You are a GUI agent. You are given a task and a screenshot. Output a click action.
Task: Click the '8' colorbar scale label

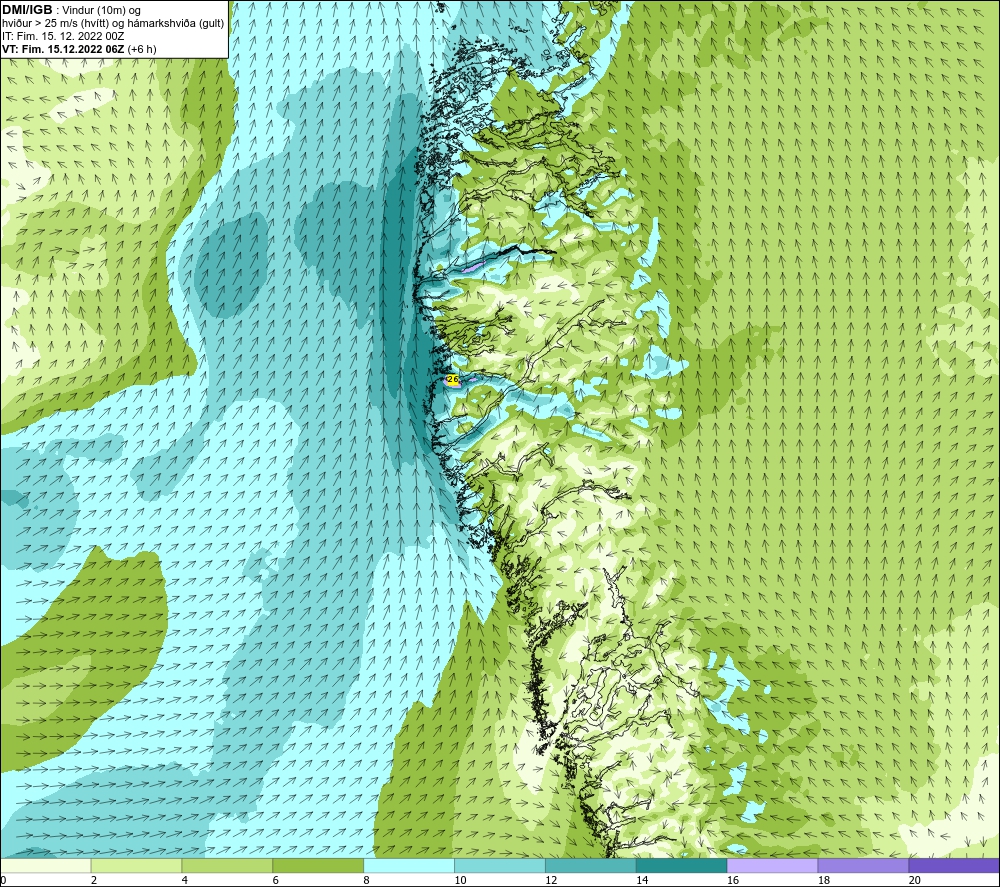tap(367, 880)
